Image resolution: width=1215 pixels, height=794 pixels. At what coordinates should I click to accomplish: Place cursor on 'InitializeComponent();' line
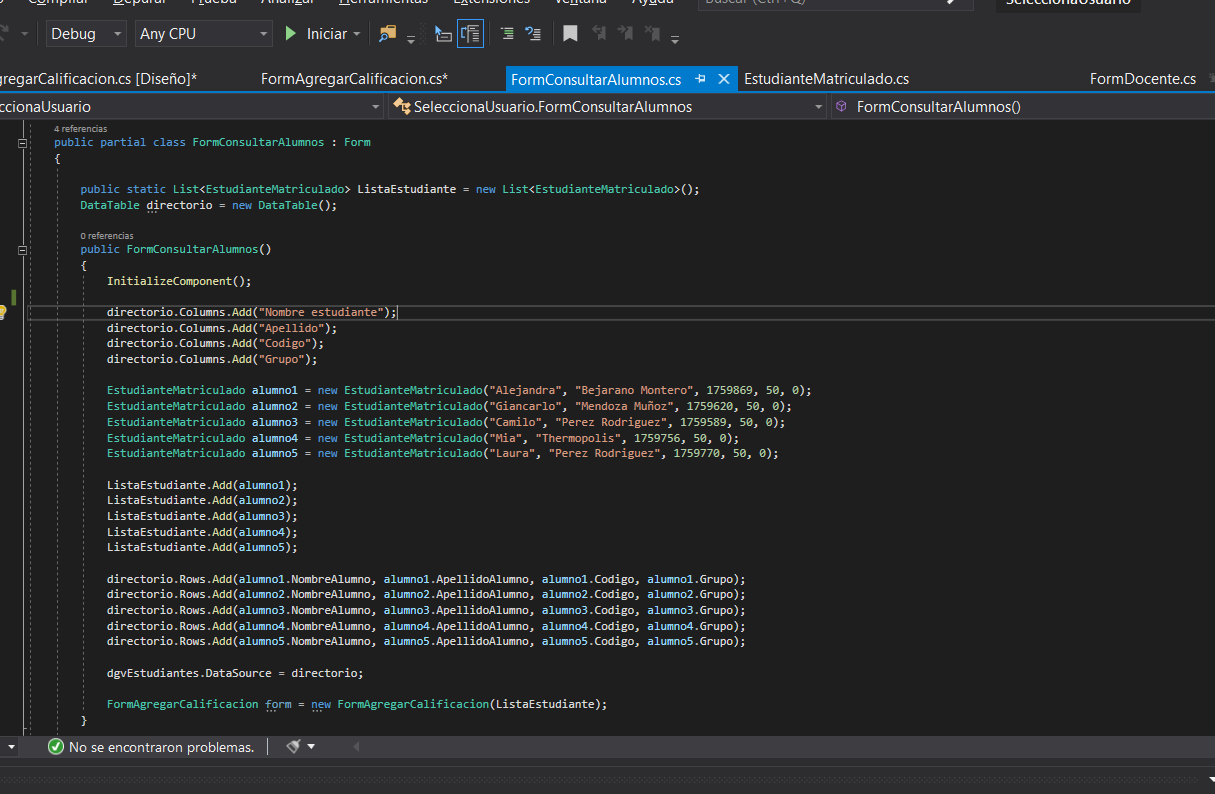coord(179,282)
